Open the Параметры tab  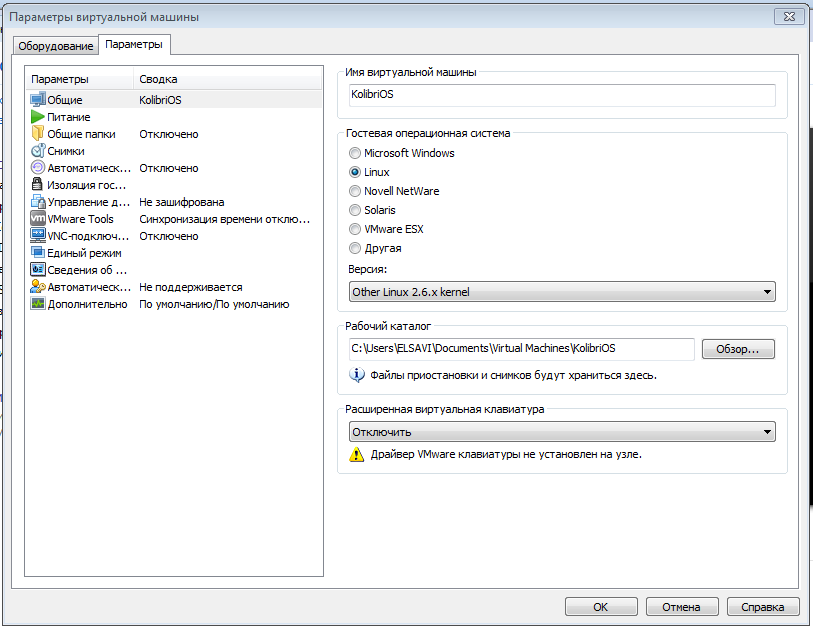click(x=134, y=45)
